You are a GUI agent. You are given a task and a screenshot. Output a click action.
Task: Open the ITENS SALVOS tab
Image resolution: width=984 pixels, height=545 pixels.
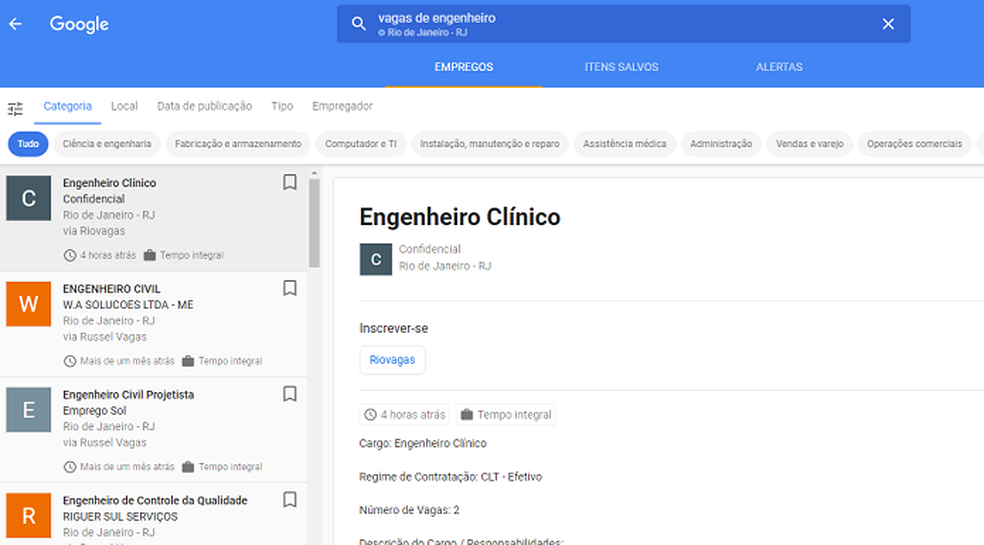tap(621, 67)
